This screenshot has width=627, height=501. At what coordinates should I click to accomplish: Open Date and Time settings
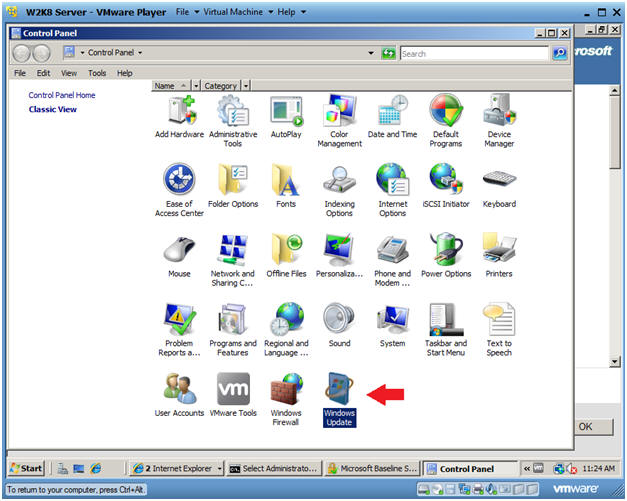pyautogui.click(x=392, y=116)
